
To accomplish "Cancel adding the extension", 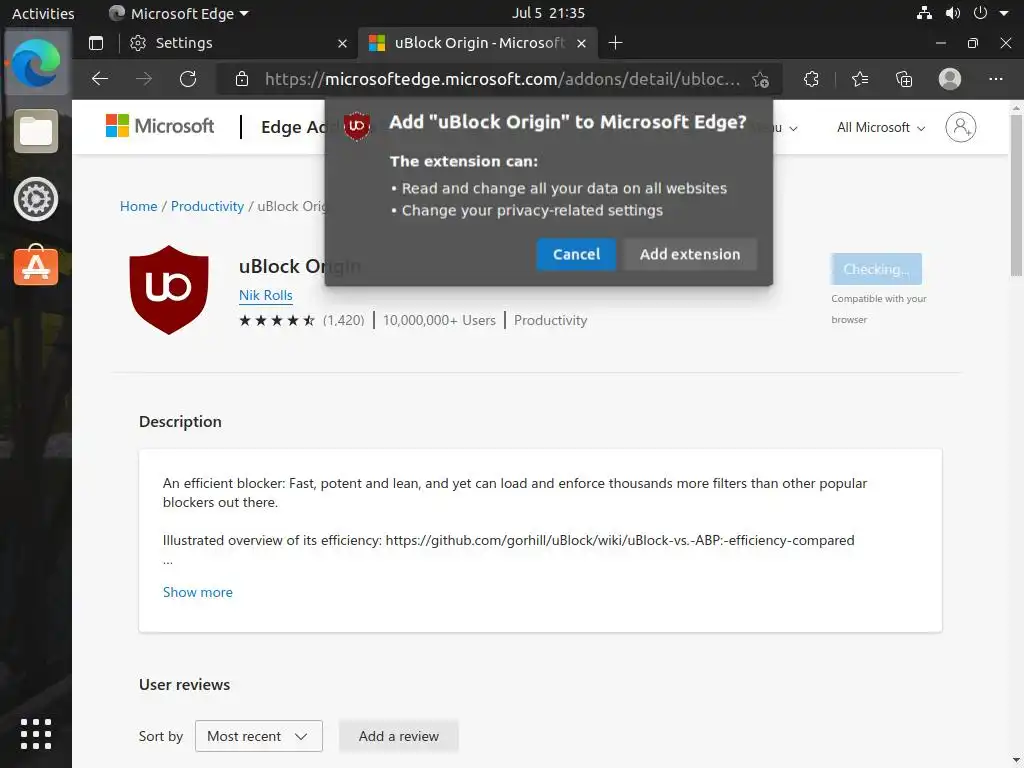I will point(576,254).
